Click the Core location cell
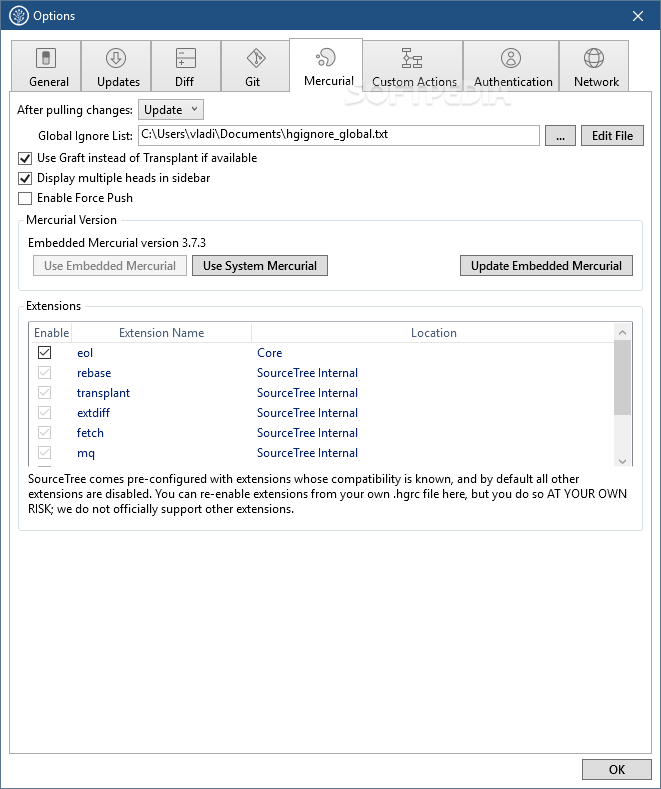The width and height of the screenshot is (661, 789). point(270,353)
